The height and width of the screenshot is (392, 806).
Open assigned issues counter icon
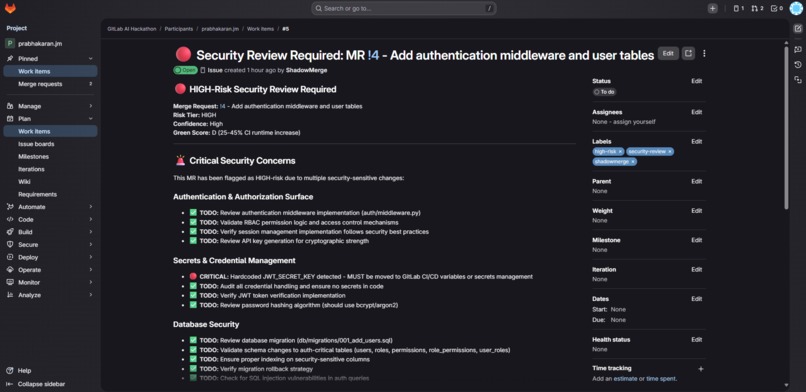(739, 8)
